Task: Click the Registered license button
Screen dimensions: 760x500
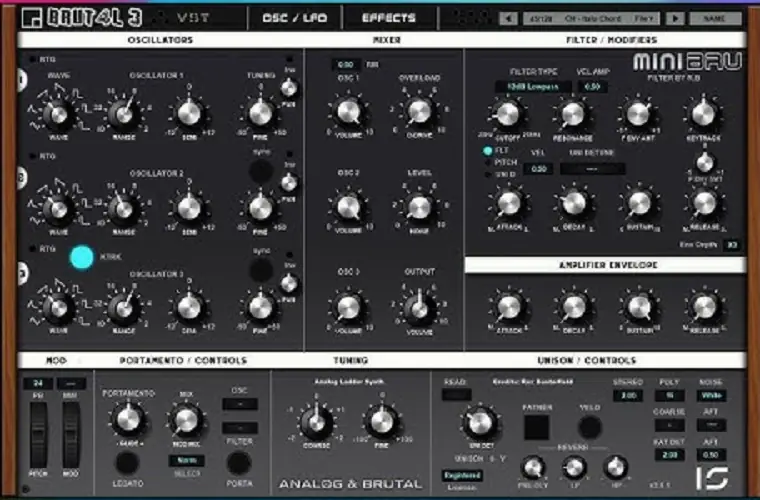Action: [463, 477]
